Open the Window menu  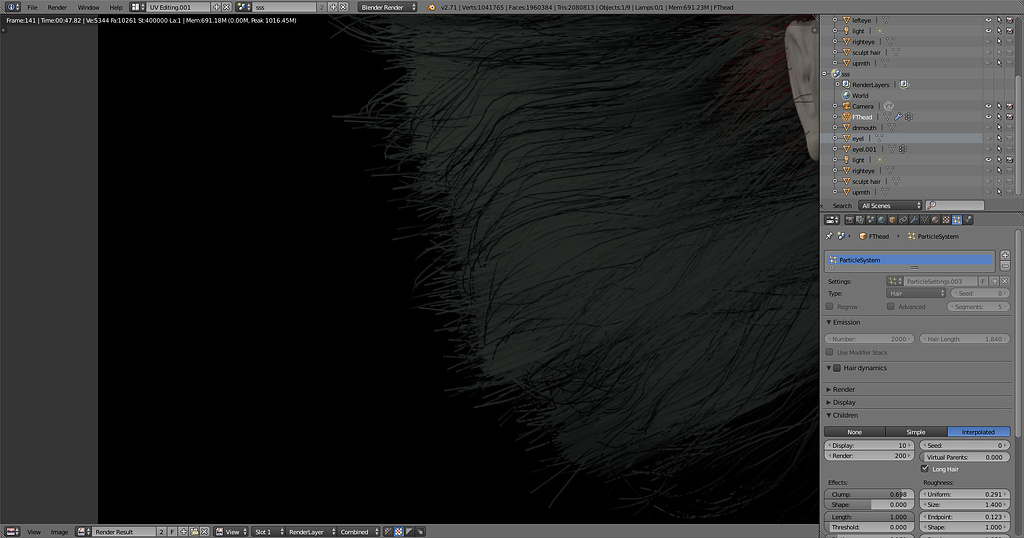[88, 7]
